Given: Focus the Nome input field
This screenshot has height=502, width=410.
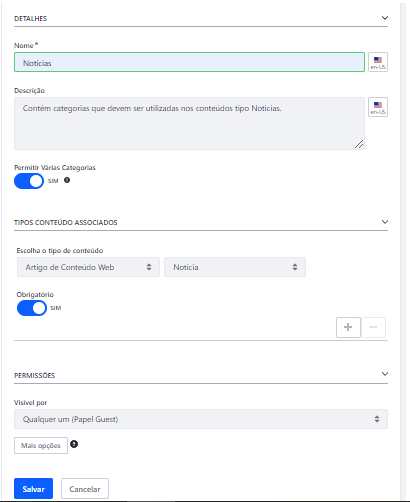Looking at the screenshot, I should tap(189, 62).
